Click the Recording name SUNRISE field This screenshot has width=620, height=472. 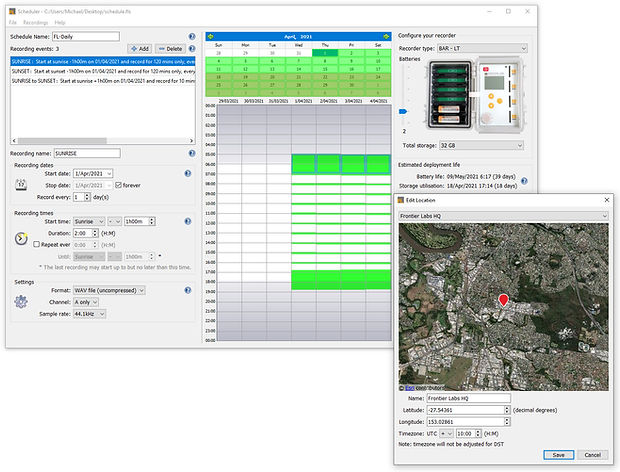[87, 153]
